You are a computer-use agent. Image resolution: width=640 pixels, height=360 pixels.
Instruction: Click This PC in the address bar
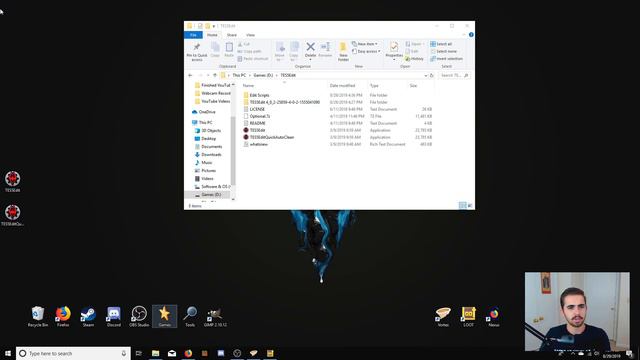click(x=239, y=76)
